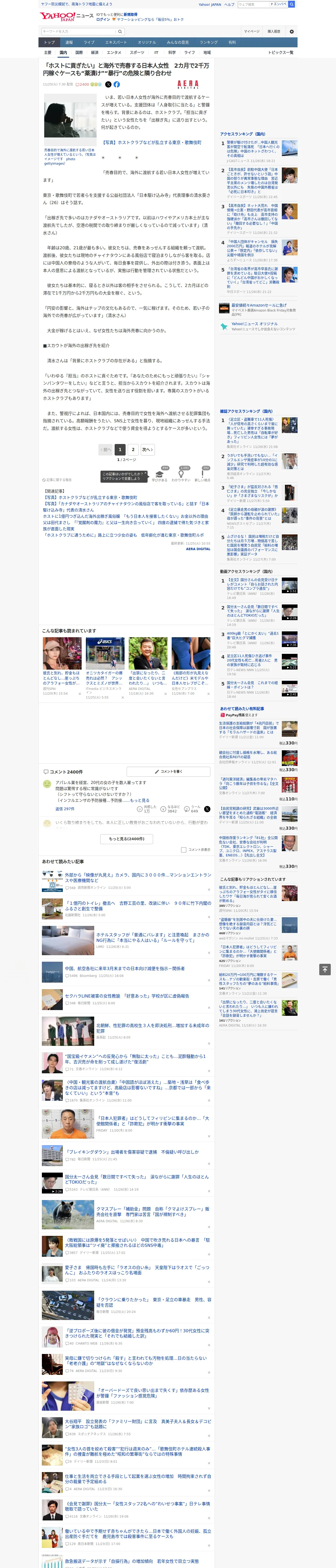The image size is (336, 1568).
Task: Click the マイページ link
Action: [x=252, y=31]
